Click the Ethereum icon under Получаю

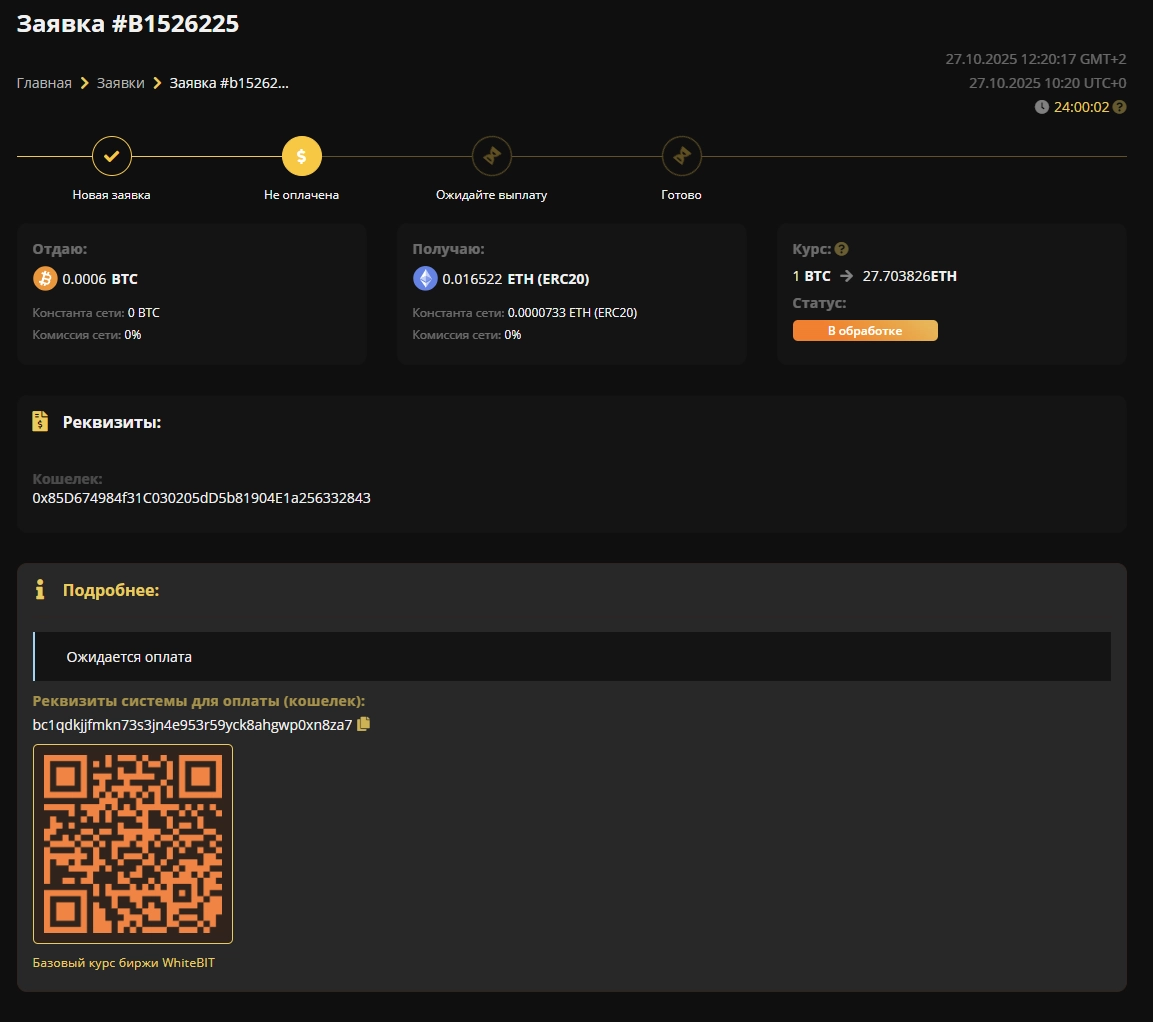425,279
